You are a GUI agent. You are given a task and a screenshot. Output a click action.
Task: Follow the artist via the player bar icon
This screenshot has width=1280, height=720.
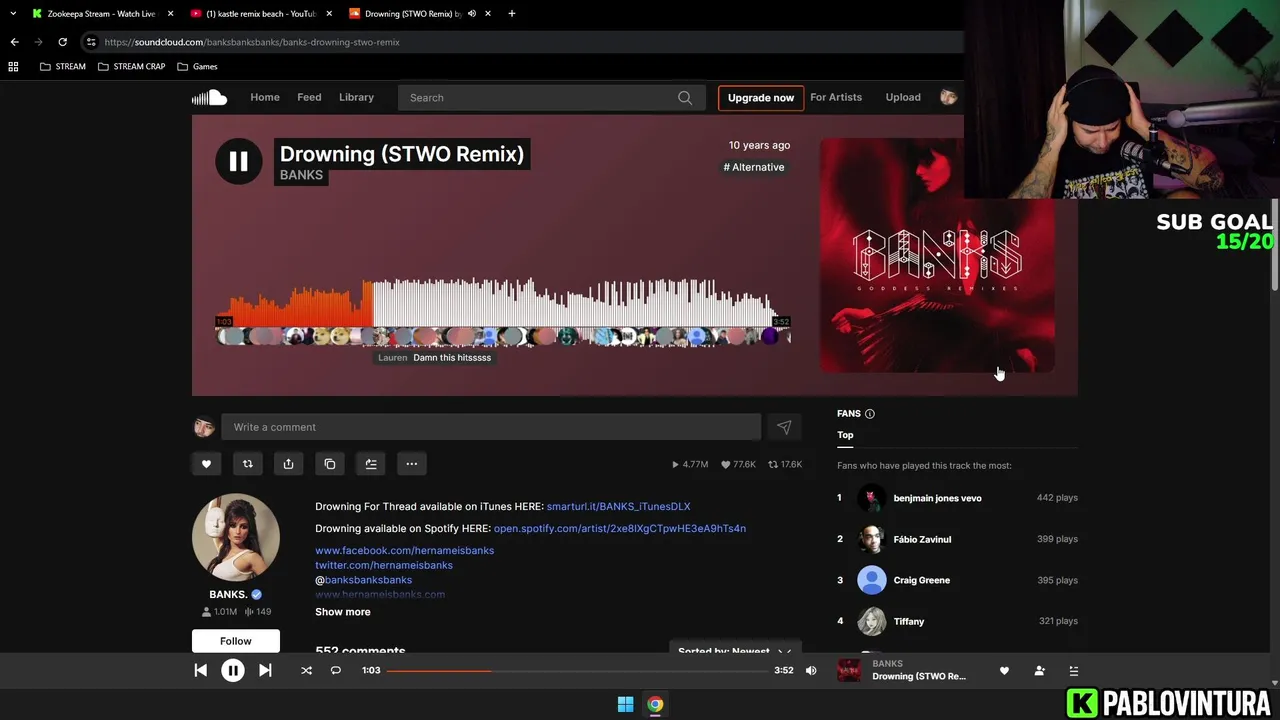point(1039,671)
